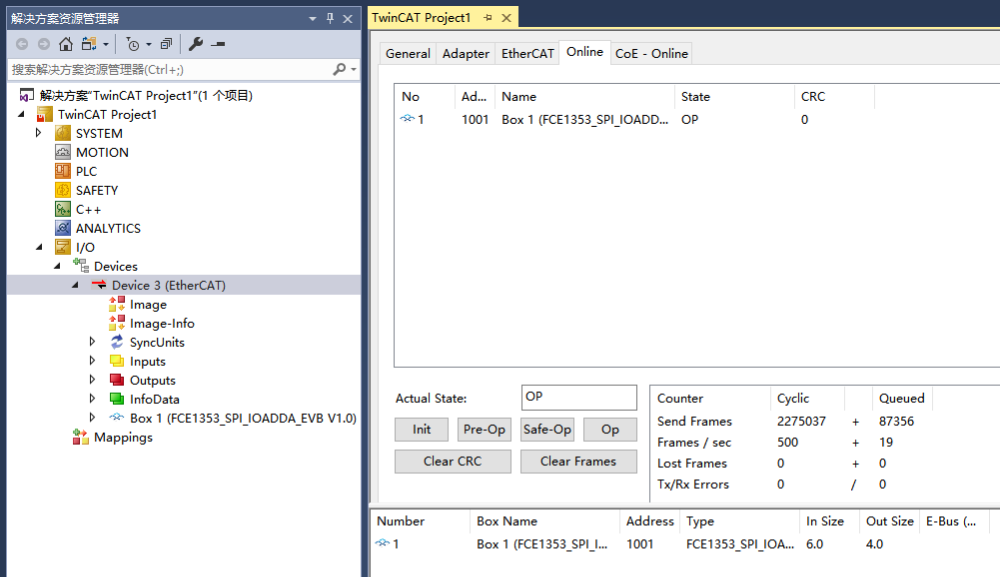Click the Home icon in Solution Explorer
This screenshot has height=577, width=1000.
[x=66, y=44]
